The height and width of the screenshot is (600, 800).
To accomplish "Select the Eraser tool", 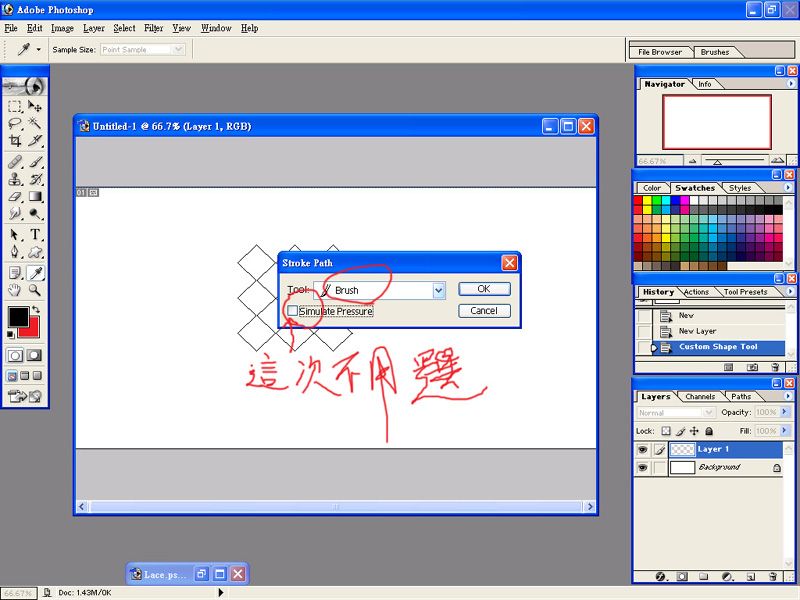I will coord(15,196).
